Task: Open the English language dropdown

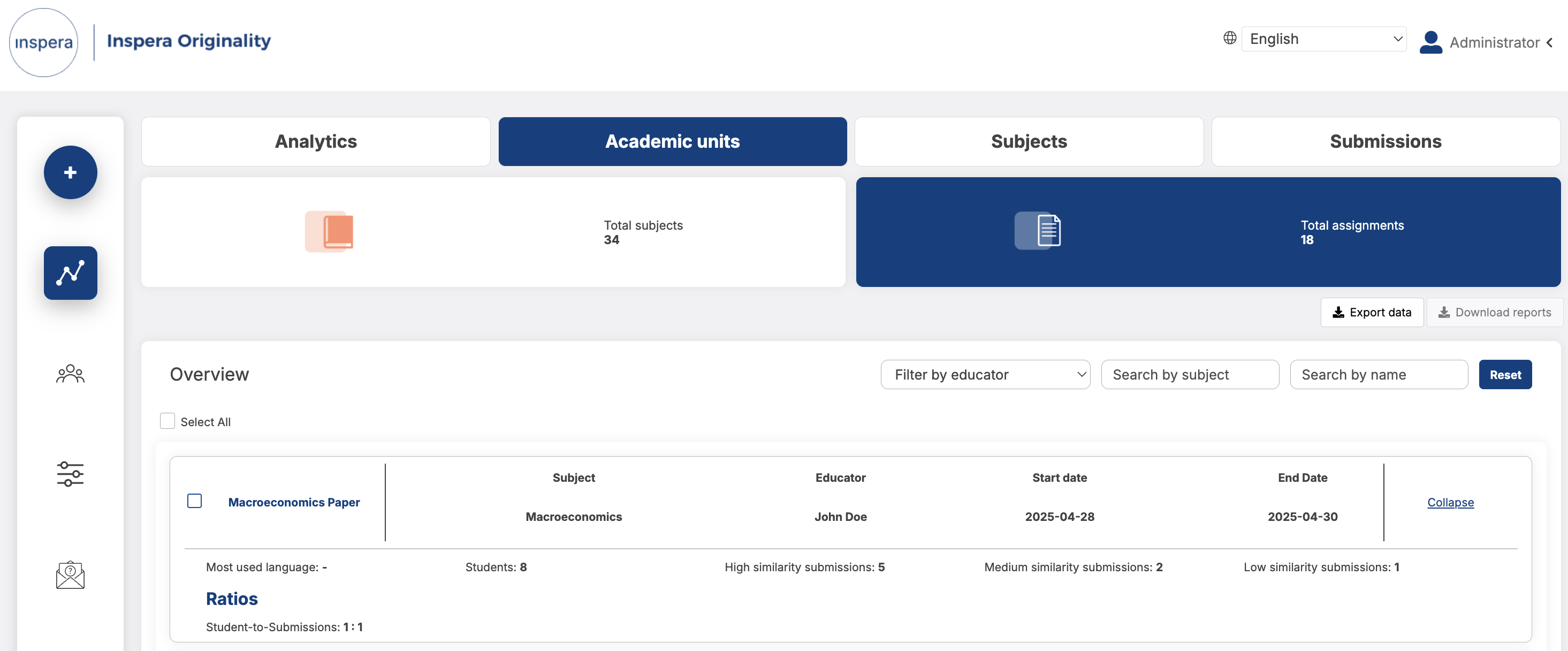Action: coord(1323,39)
